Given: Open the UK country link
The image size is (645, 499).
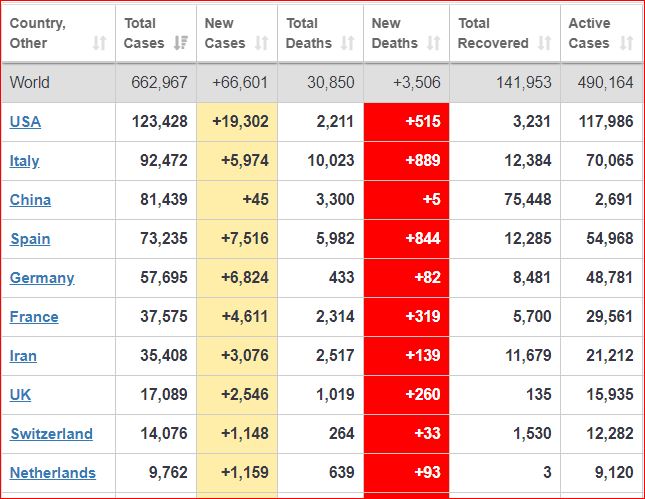Looking at the screenshot, I should [x=20, y=395].
